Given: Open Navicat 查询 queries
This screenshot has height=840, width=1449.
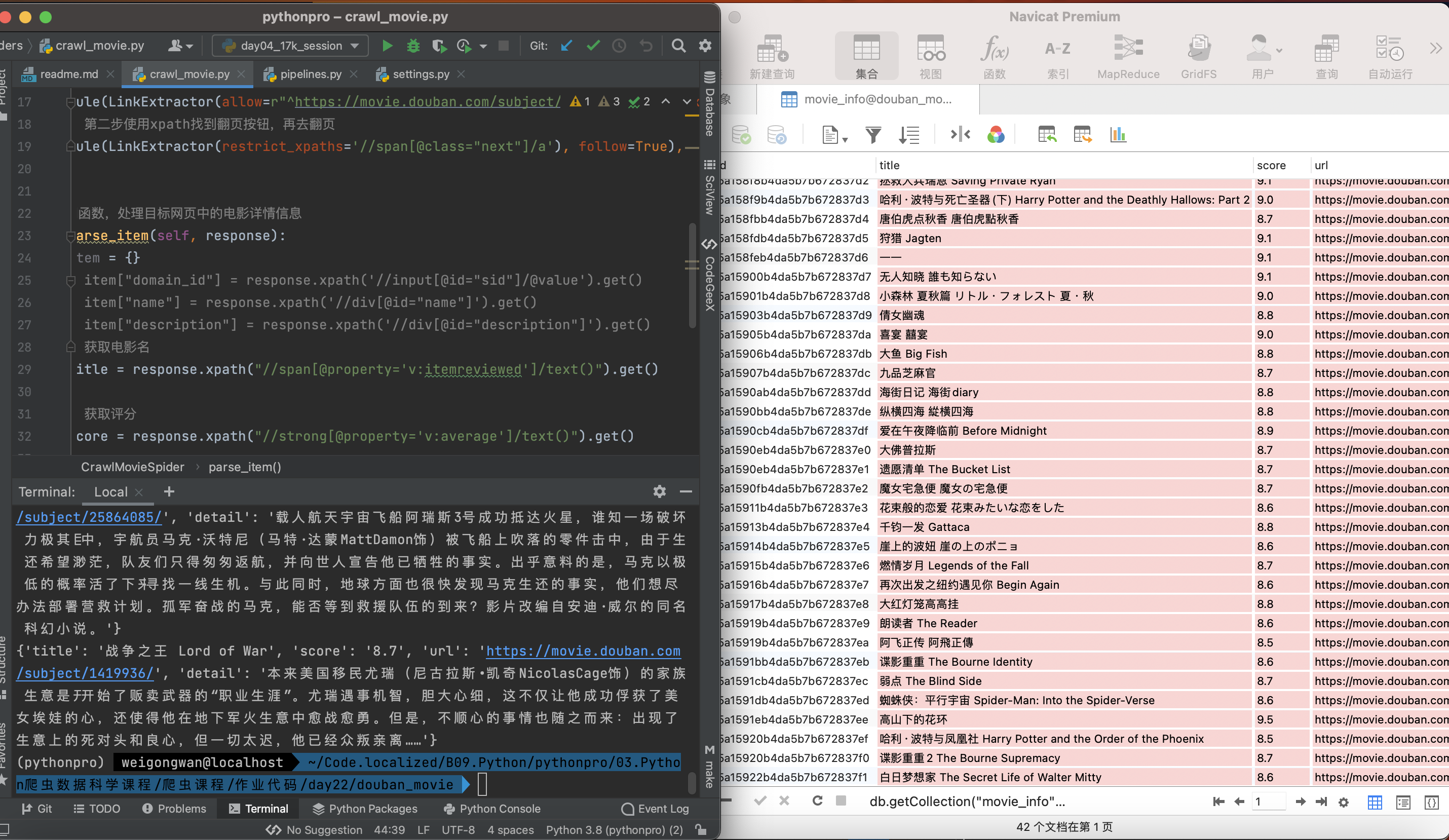Looking at the screenshot, I should [1326, 57].
